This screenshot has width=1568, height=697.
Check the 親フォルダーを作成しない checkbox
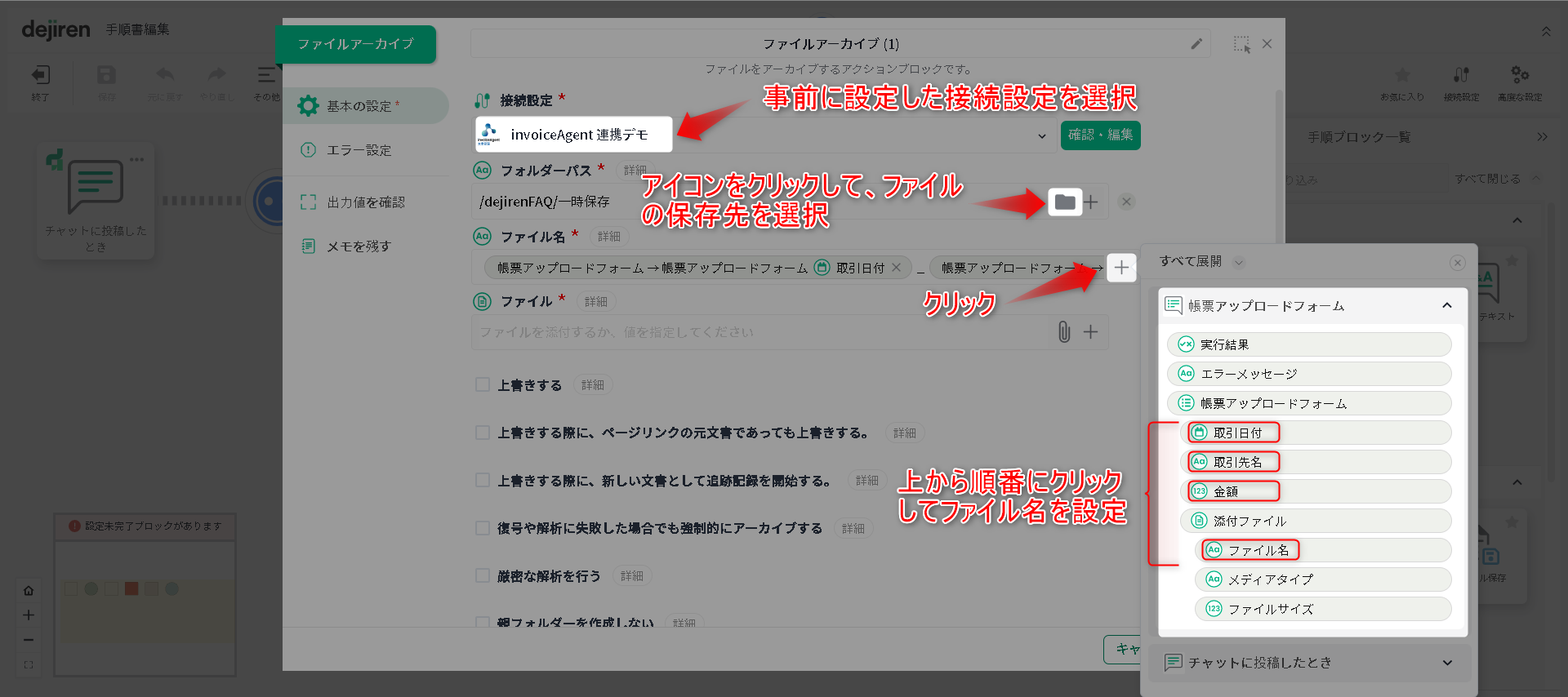tap(483, 622)
